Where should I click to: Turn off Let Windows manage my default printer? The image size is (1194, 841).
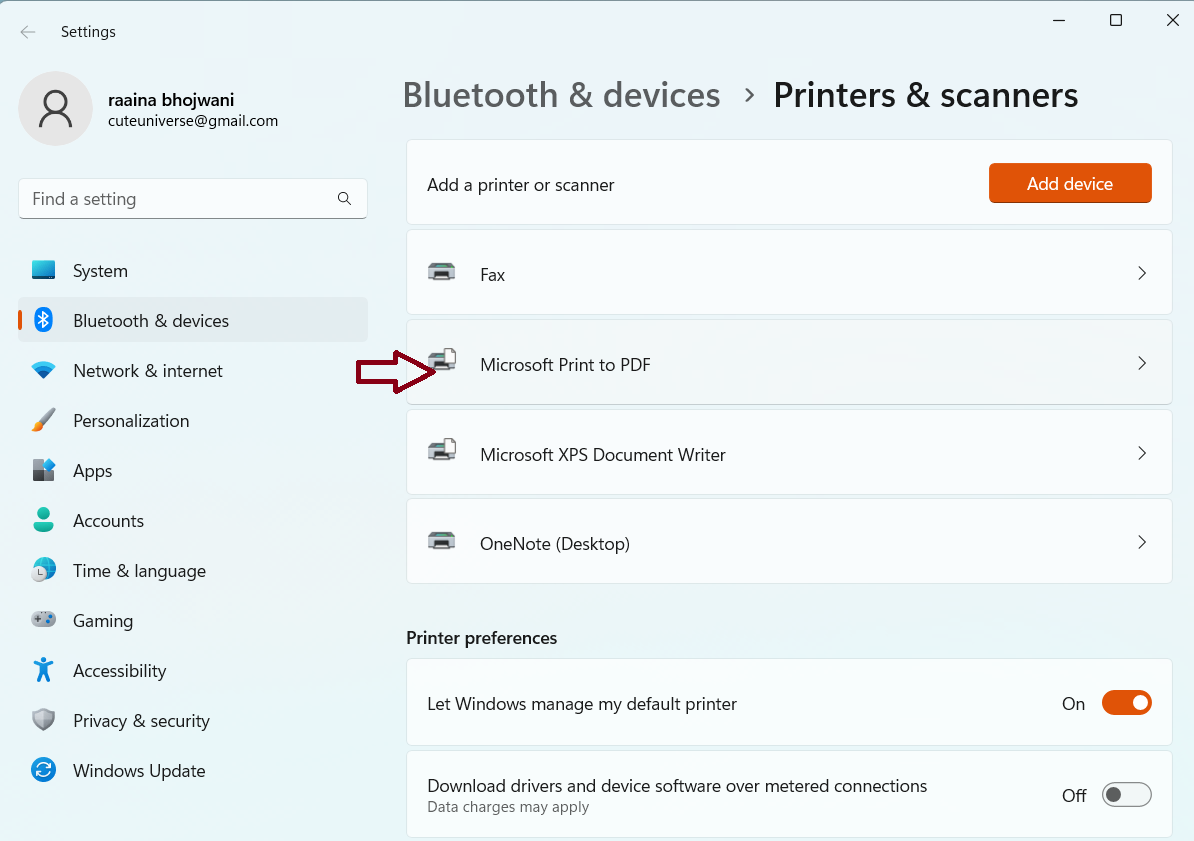coord(1126,703)
